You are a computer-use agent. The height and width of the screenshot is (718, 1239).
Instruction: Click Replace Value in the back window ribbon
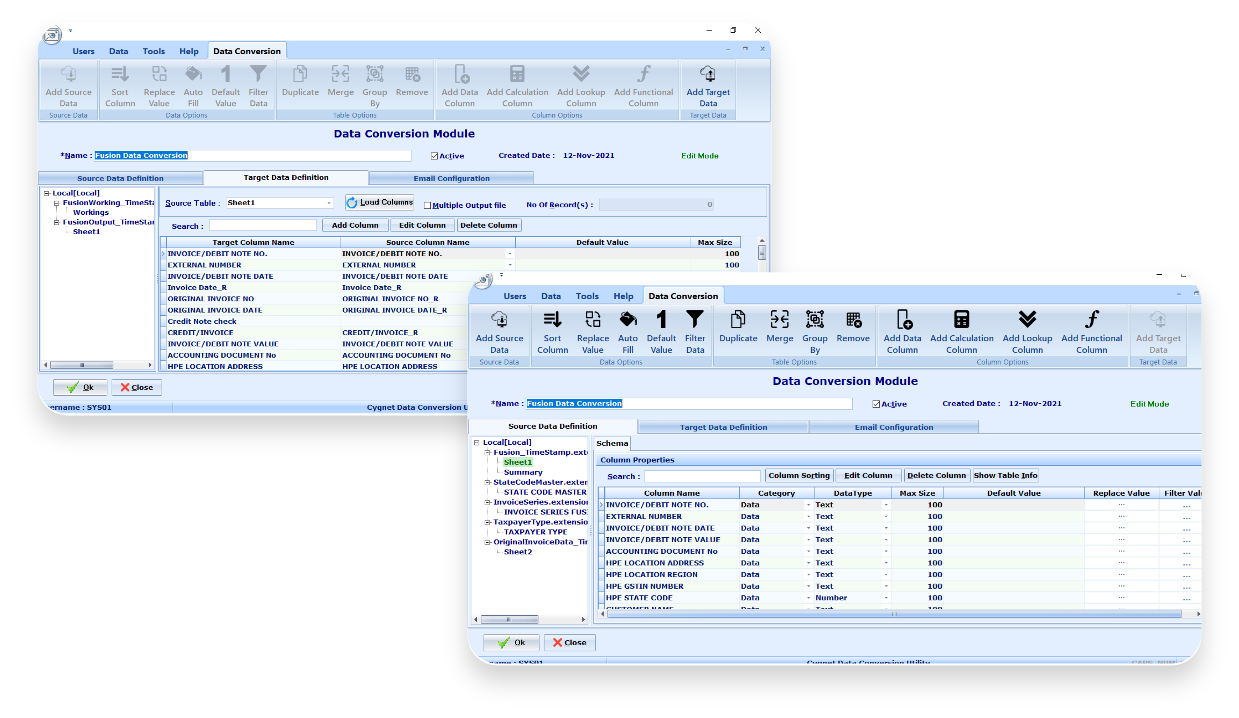159,86
